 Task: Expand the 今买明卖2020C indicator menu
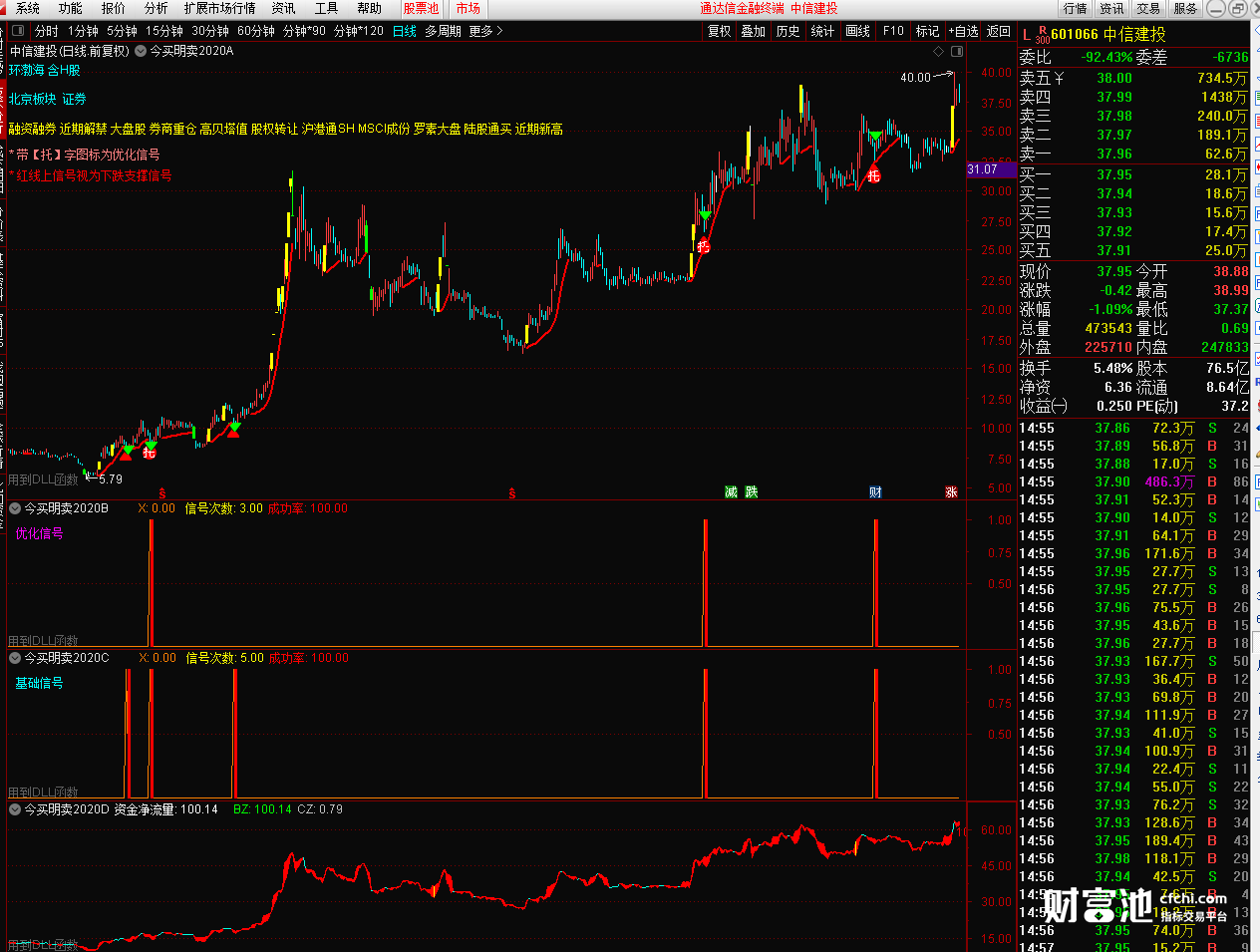coord(16,658)
